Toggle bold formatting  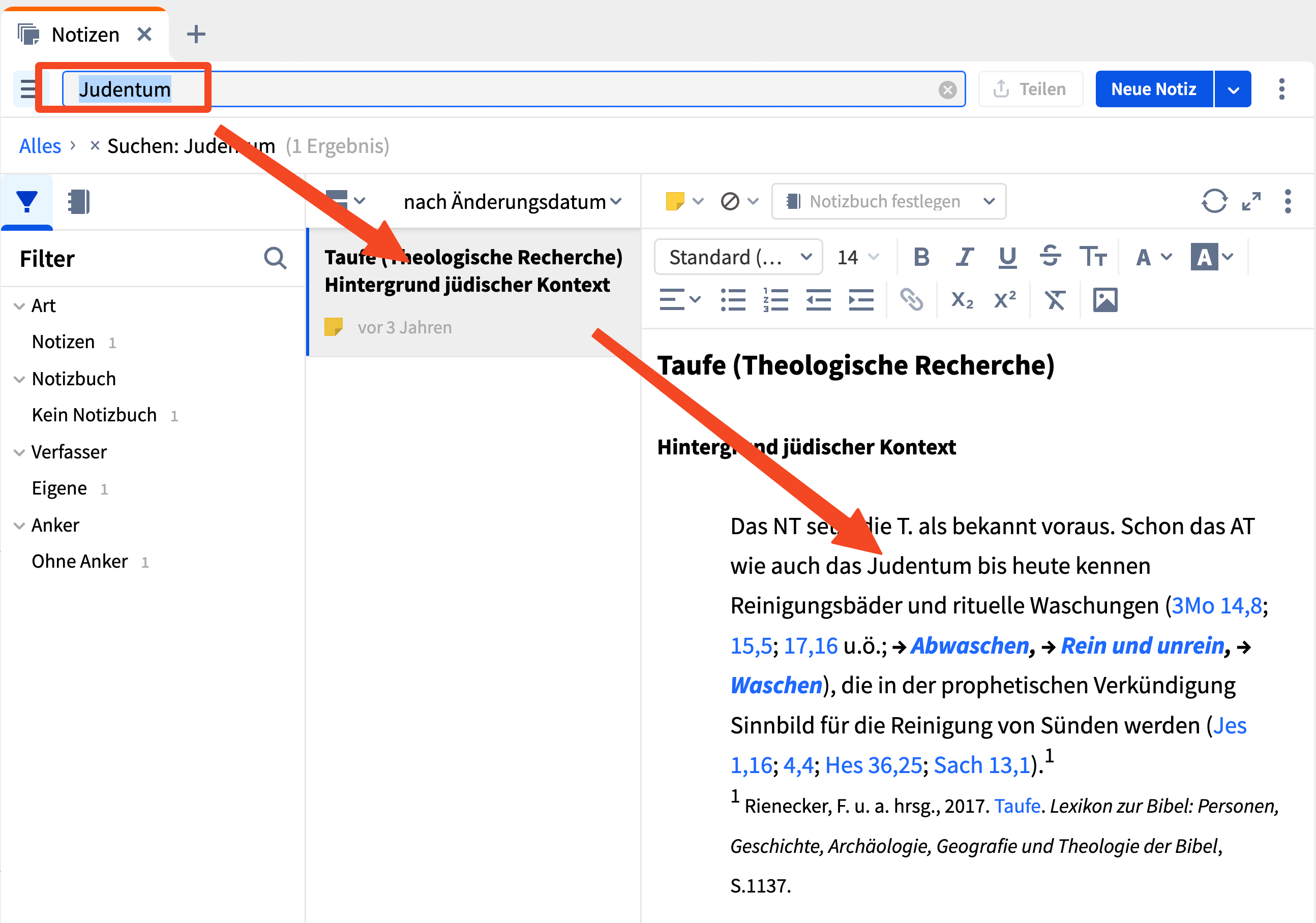pos(921,257)
